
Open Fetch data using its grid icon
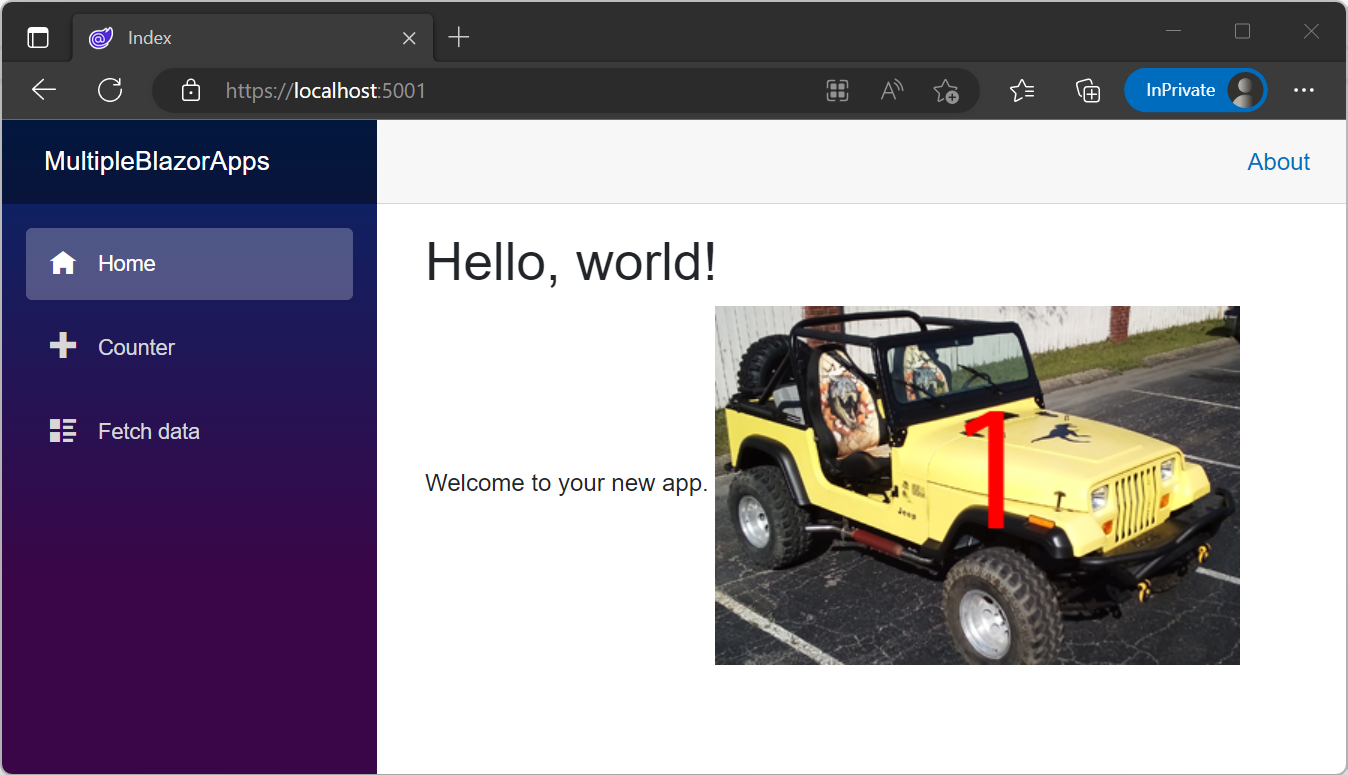(x=62, y=430)
